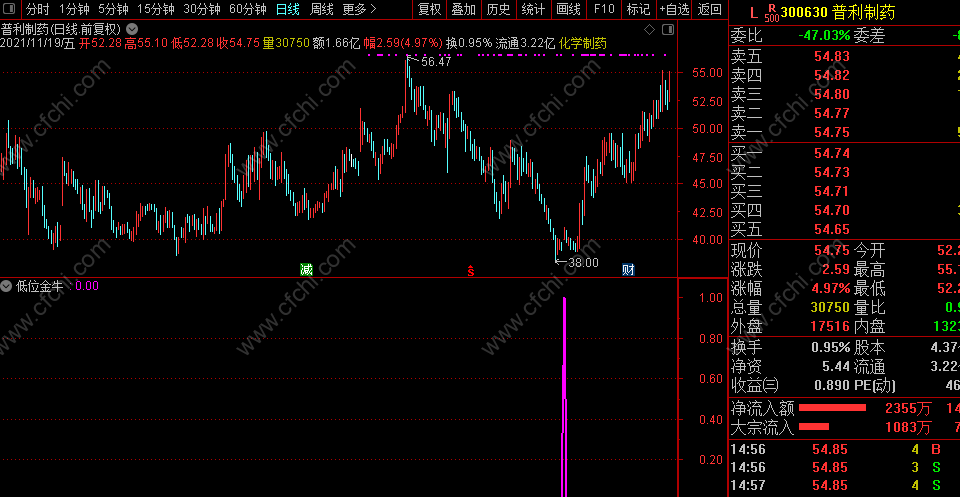This screenshot has height=497, width=960.
Task: Click the red S marker below chart
Action: 471,271
